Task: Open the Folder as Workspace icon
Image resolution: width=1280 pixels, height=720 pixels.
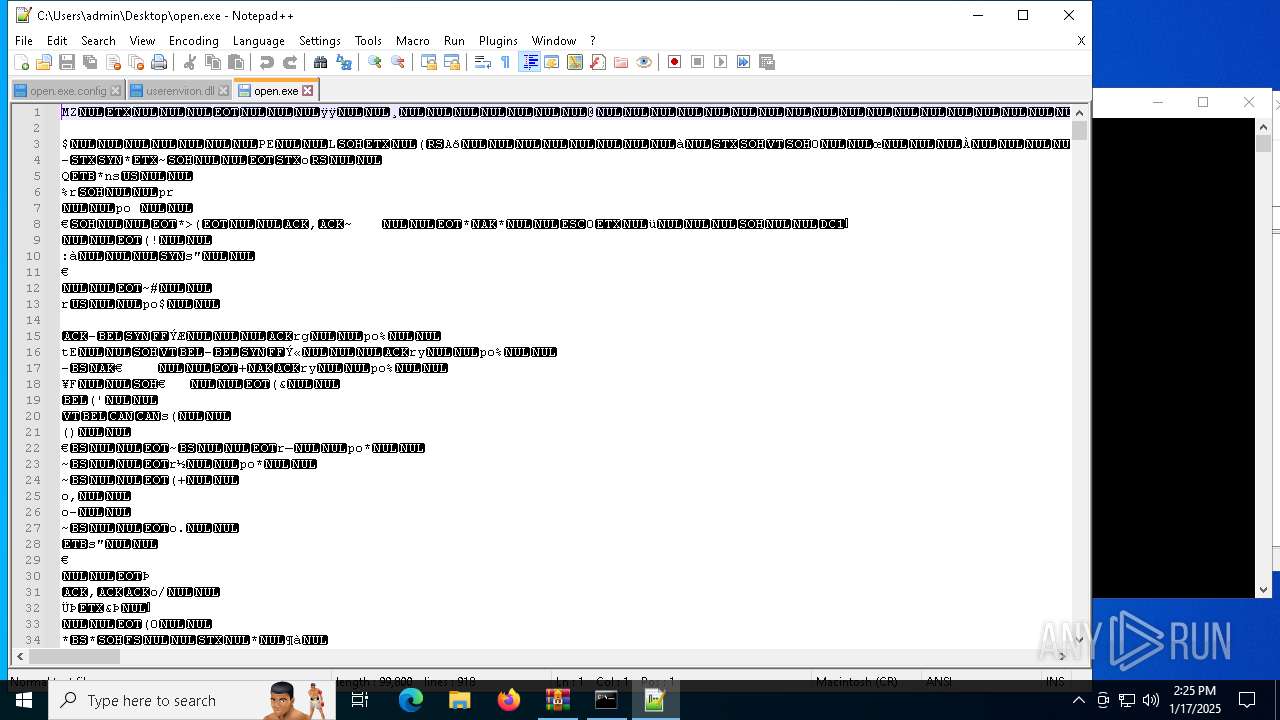Action: [x=621, y=62]
